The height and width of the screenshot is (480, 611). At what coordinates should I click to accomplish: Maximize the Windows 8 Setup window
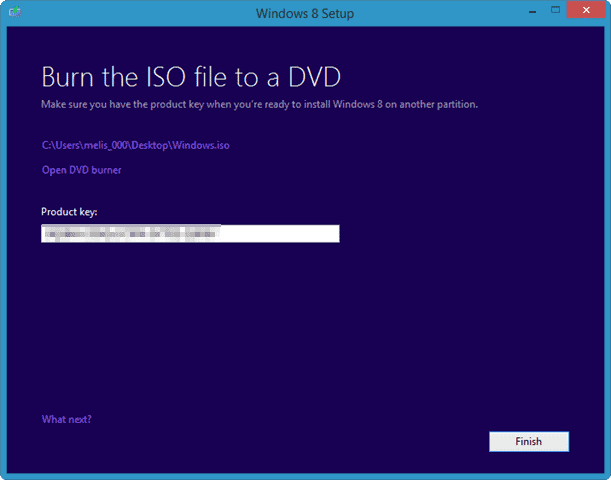[x=556, y=11]
